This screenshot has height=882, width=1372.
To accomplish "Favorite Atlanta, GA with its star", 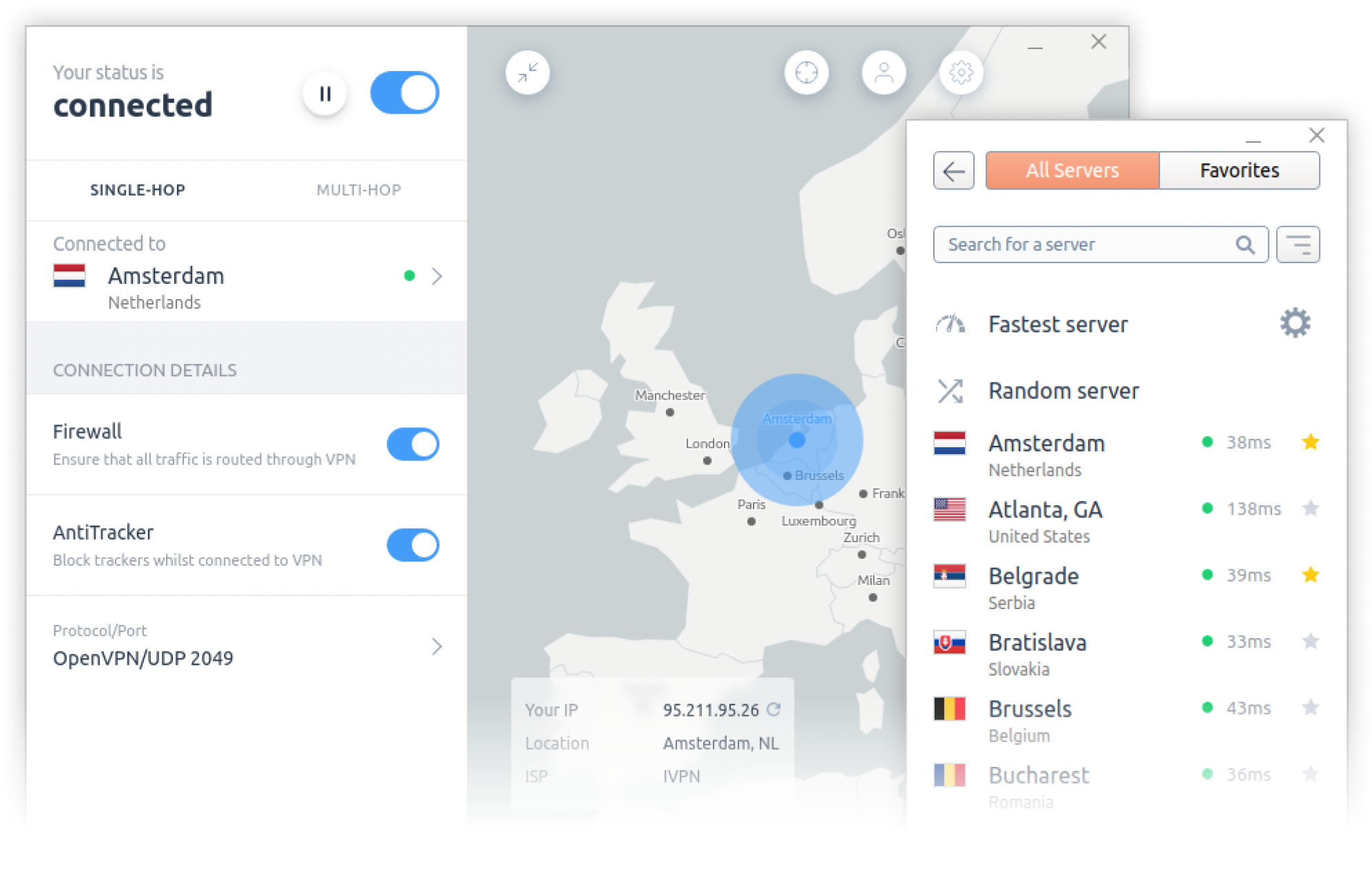I will (1311, 509).
